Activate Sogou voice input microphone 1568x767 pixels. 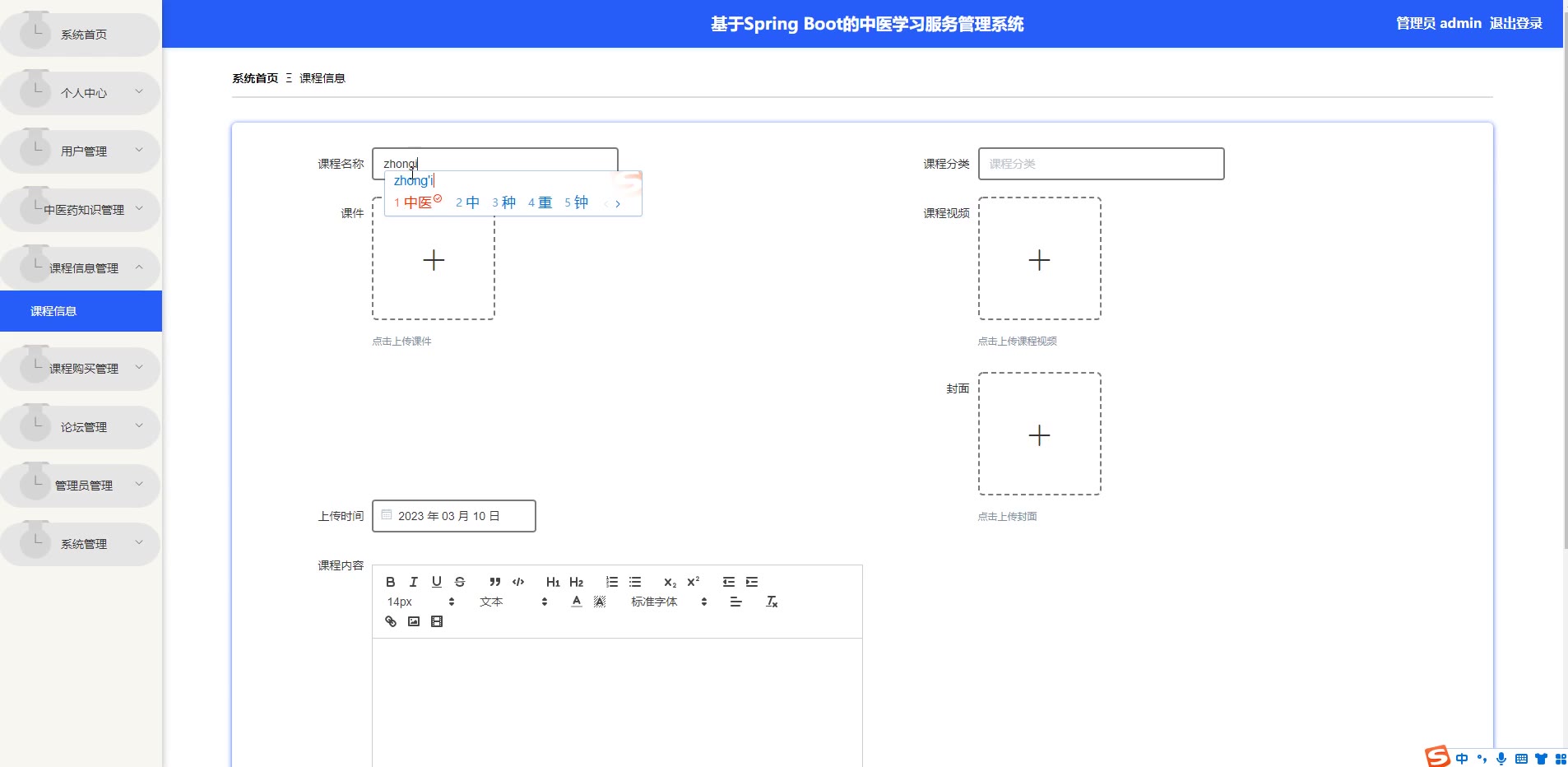tap(1501, 759)
